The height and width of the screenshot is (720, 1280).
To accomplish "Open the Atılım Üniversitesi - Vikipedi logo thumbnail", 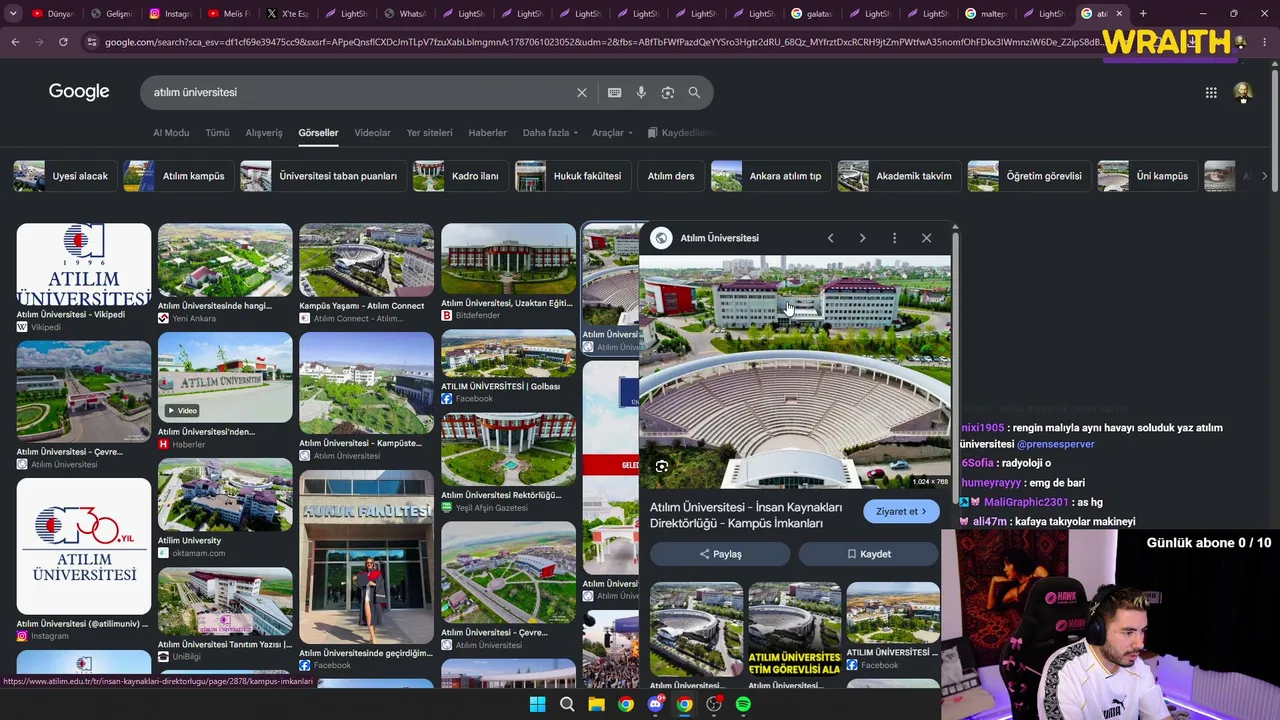I will tap(84, 265).
